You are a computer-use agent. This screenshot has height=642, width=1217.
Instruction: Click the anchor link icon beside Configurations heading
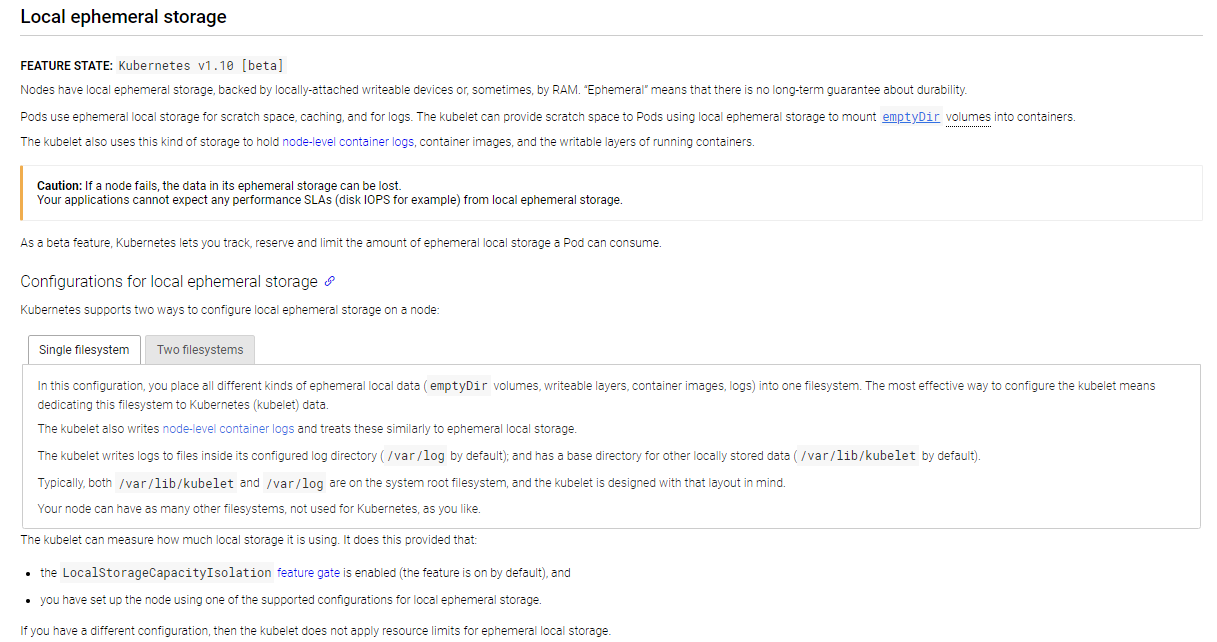[x=330, y=282]
